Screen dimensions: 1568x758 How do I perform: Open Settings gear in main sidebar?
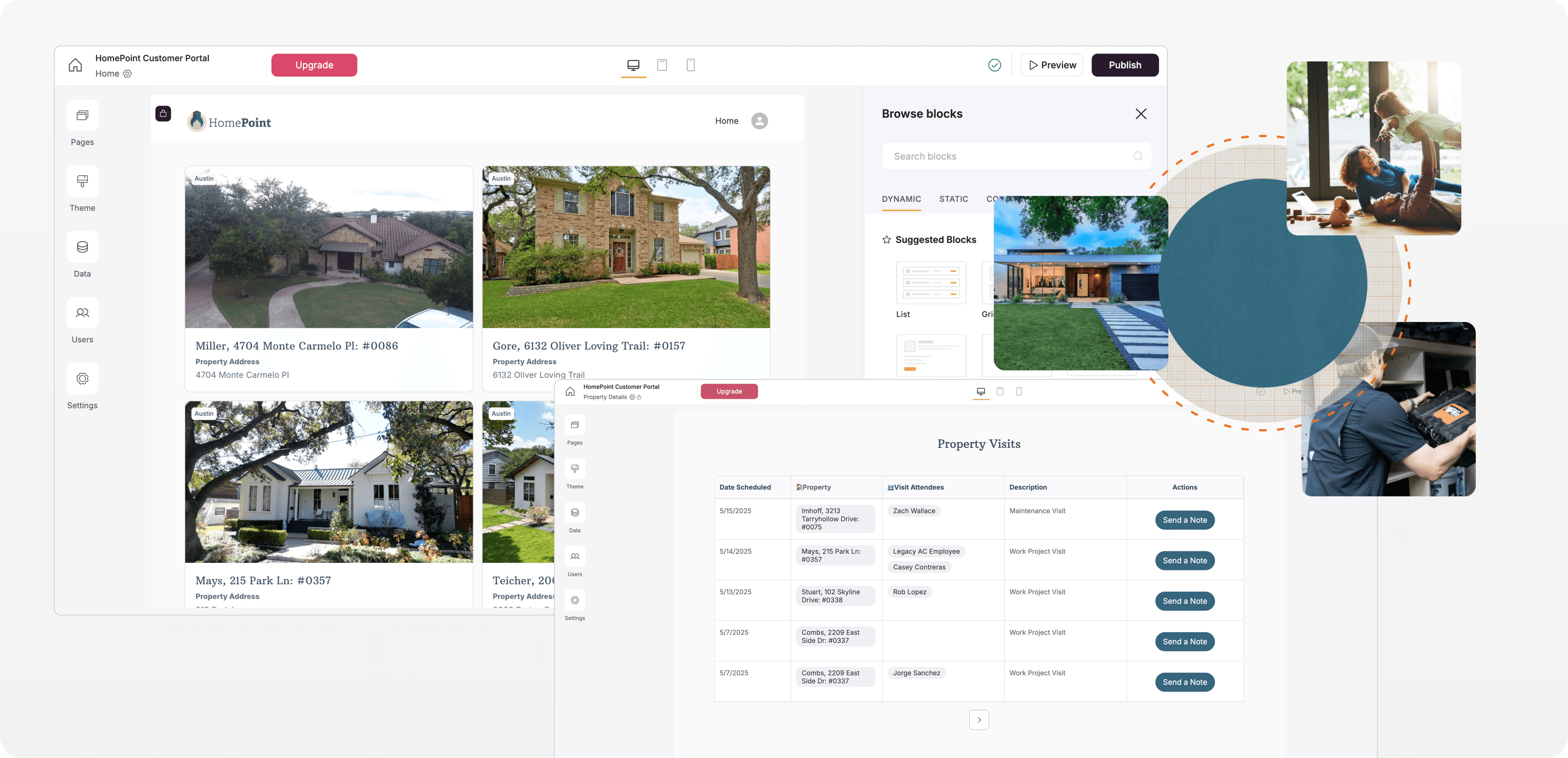[82, 379]
